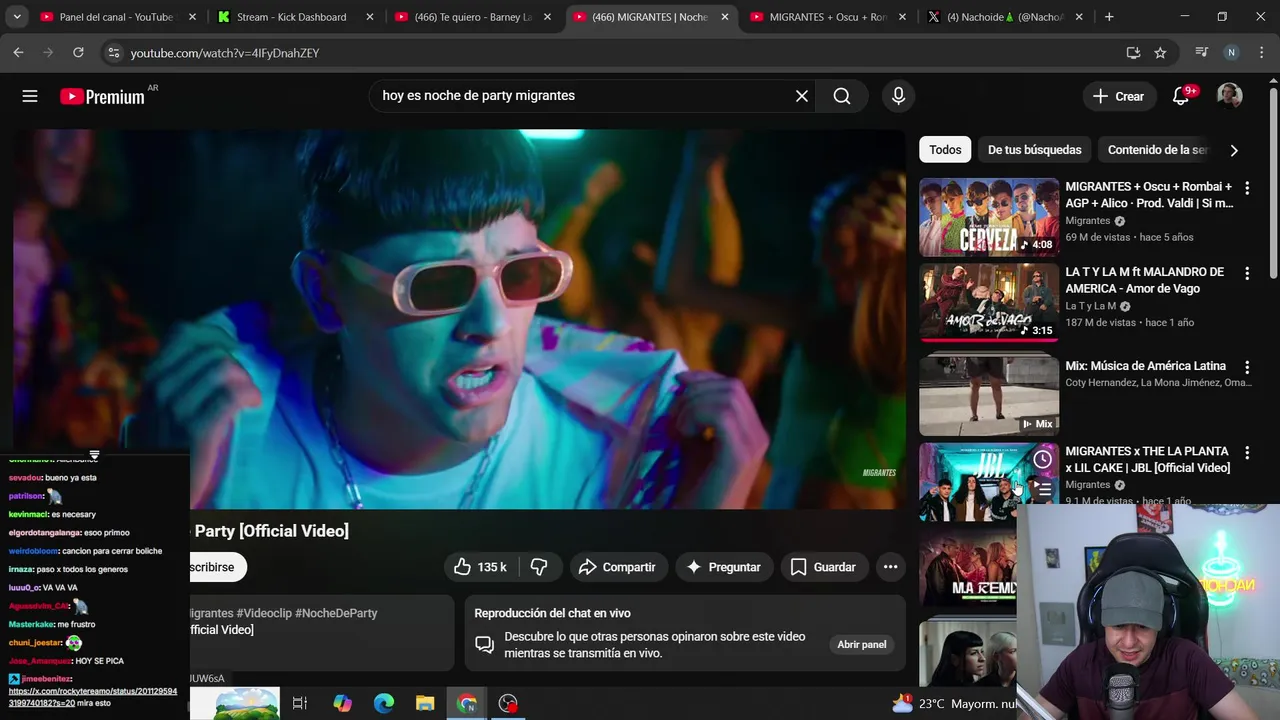
Task: Click the Crear button
Action: pos(1118,96)
